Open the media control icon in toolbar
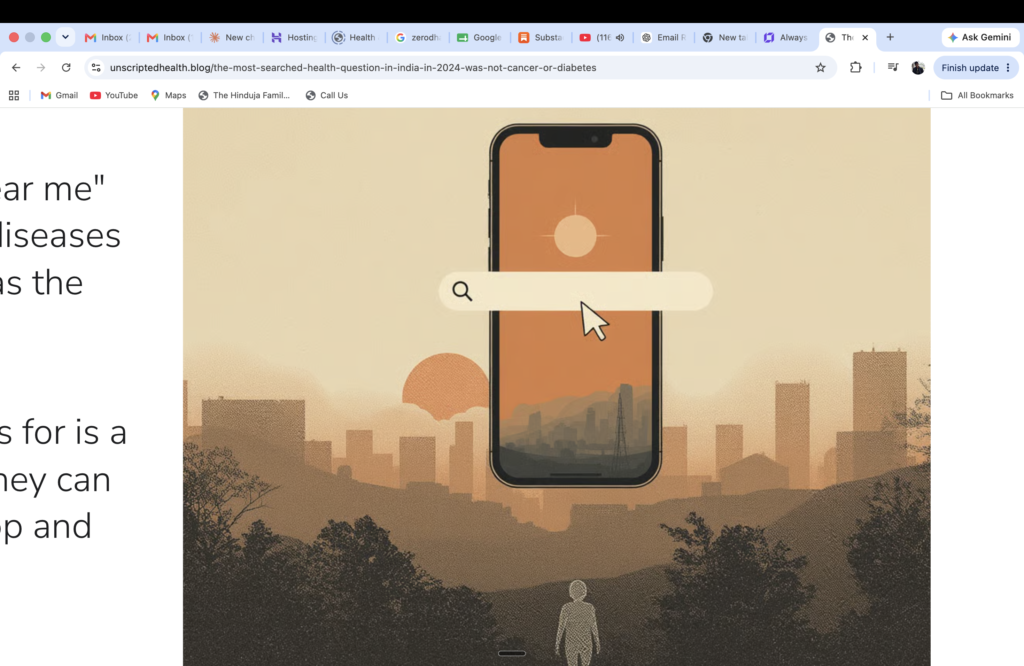Screen dimensions: 1024x666 coord(893,67)
